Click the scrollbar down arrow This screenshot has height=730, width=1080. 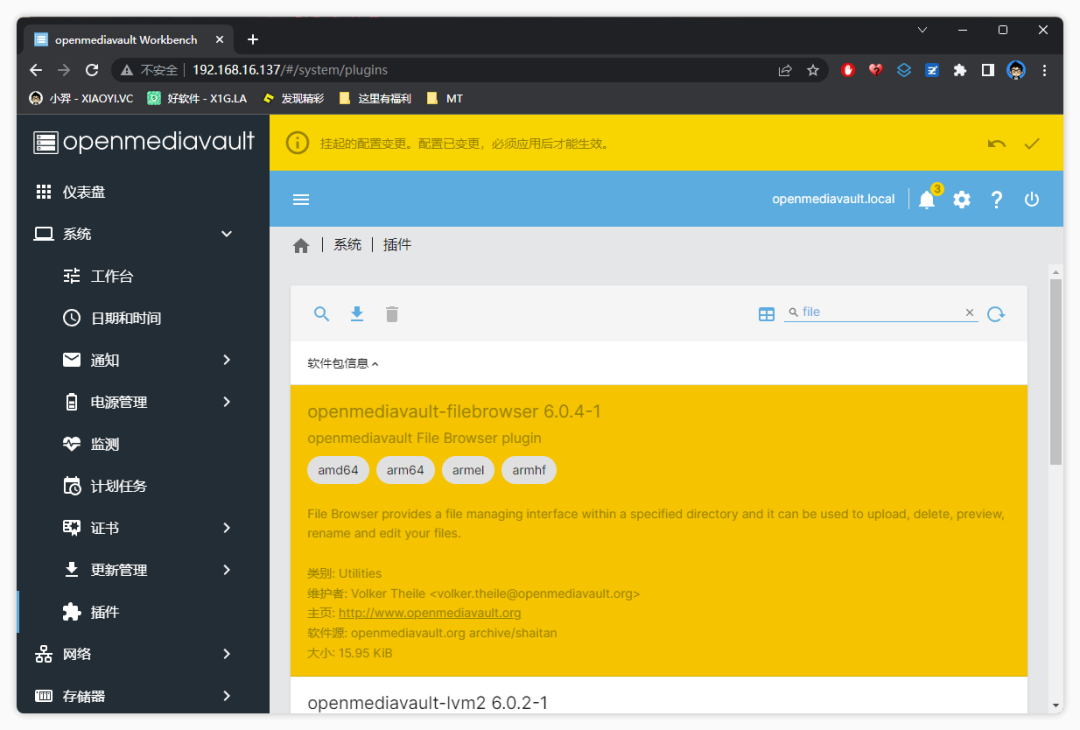pyautogui.click(x=1056, y=705)
